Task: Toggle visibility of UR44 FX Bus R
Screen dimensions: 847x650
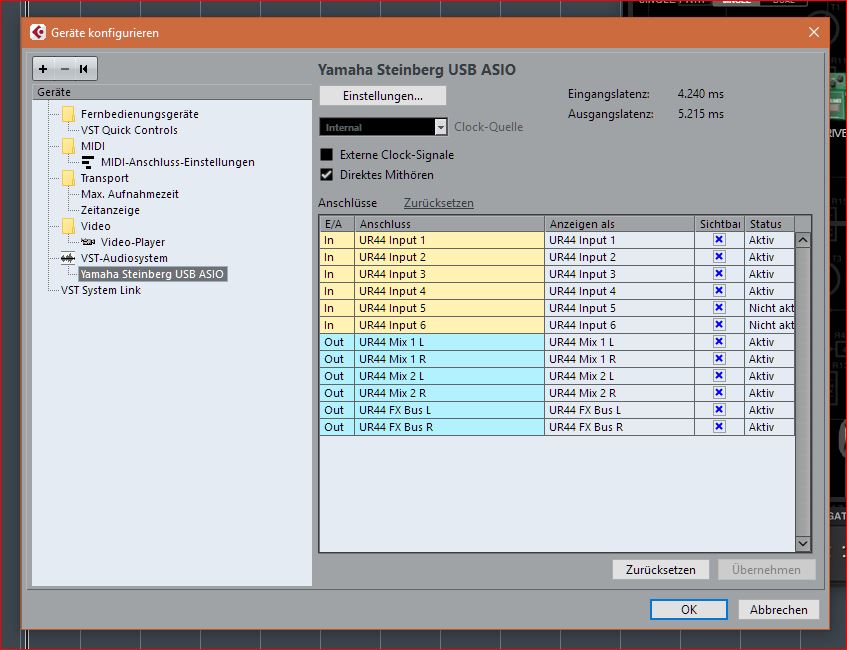Action: tap(719, 426)
